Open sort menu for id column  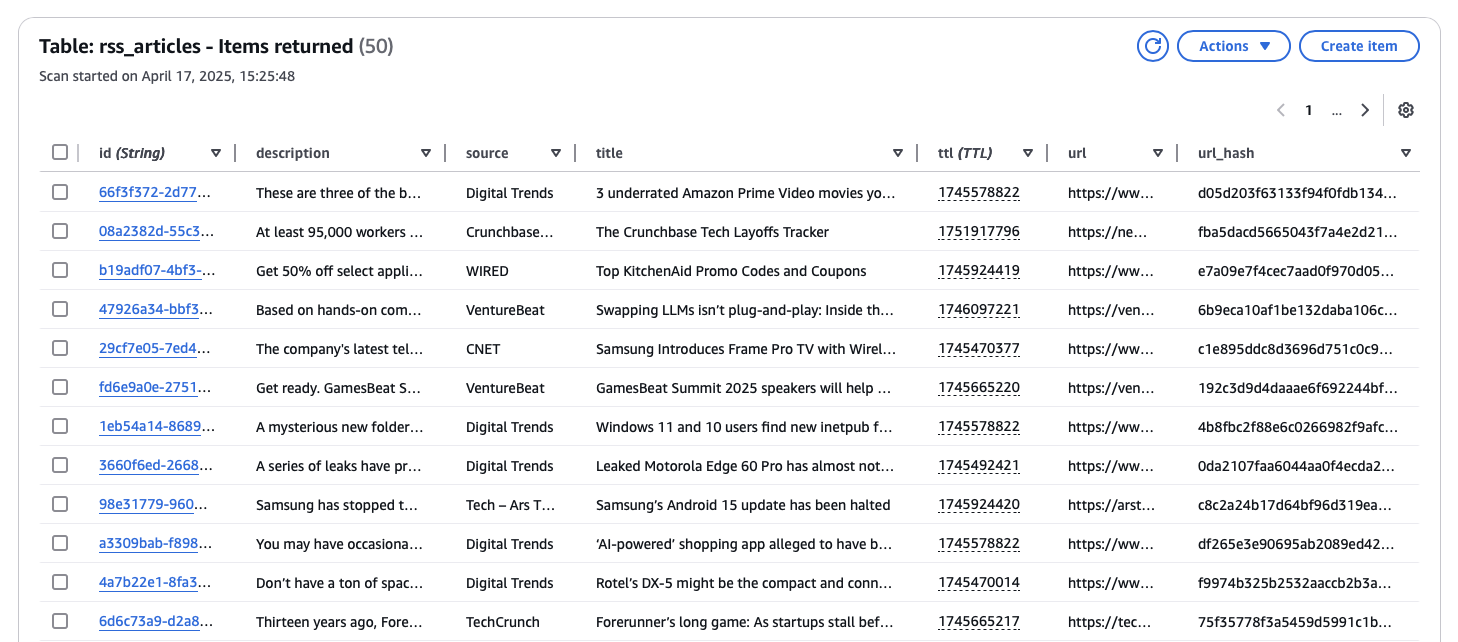(x=216, y=153)
